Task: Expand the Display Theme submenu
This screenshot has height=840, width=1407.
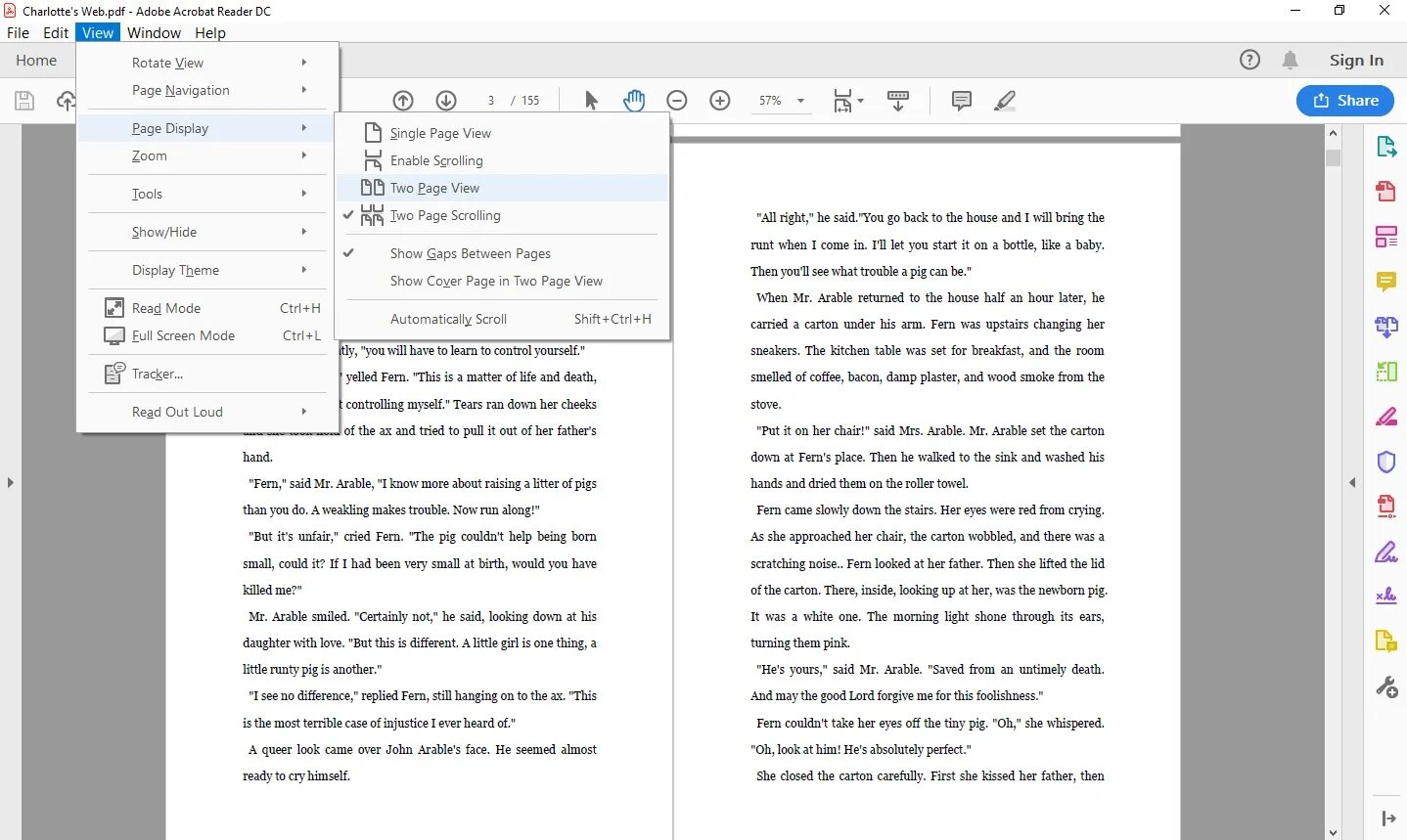Action: pos(207,270)
